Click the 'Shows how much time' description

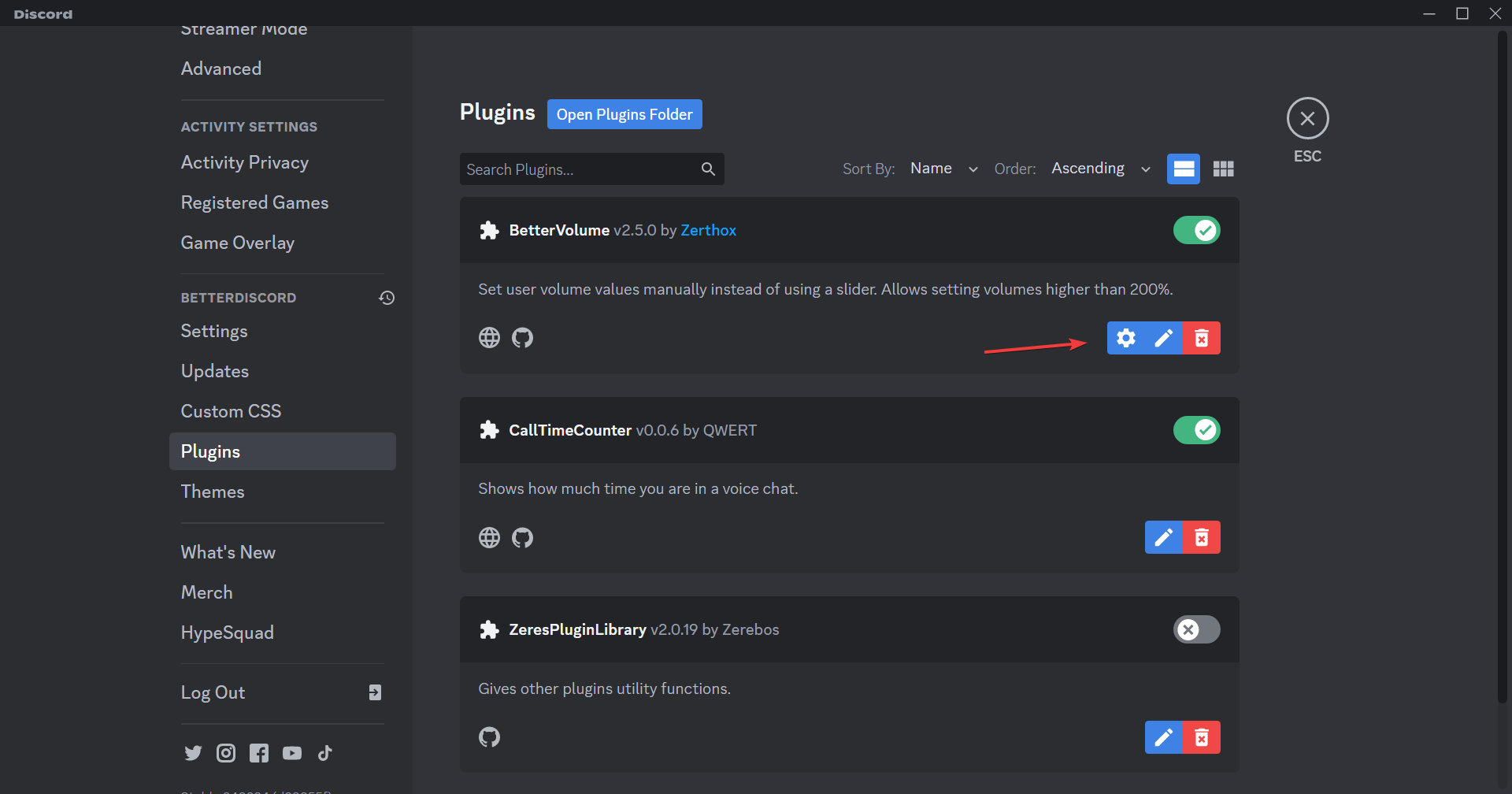(638, 488)
